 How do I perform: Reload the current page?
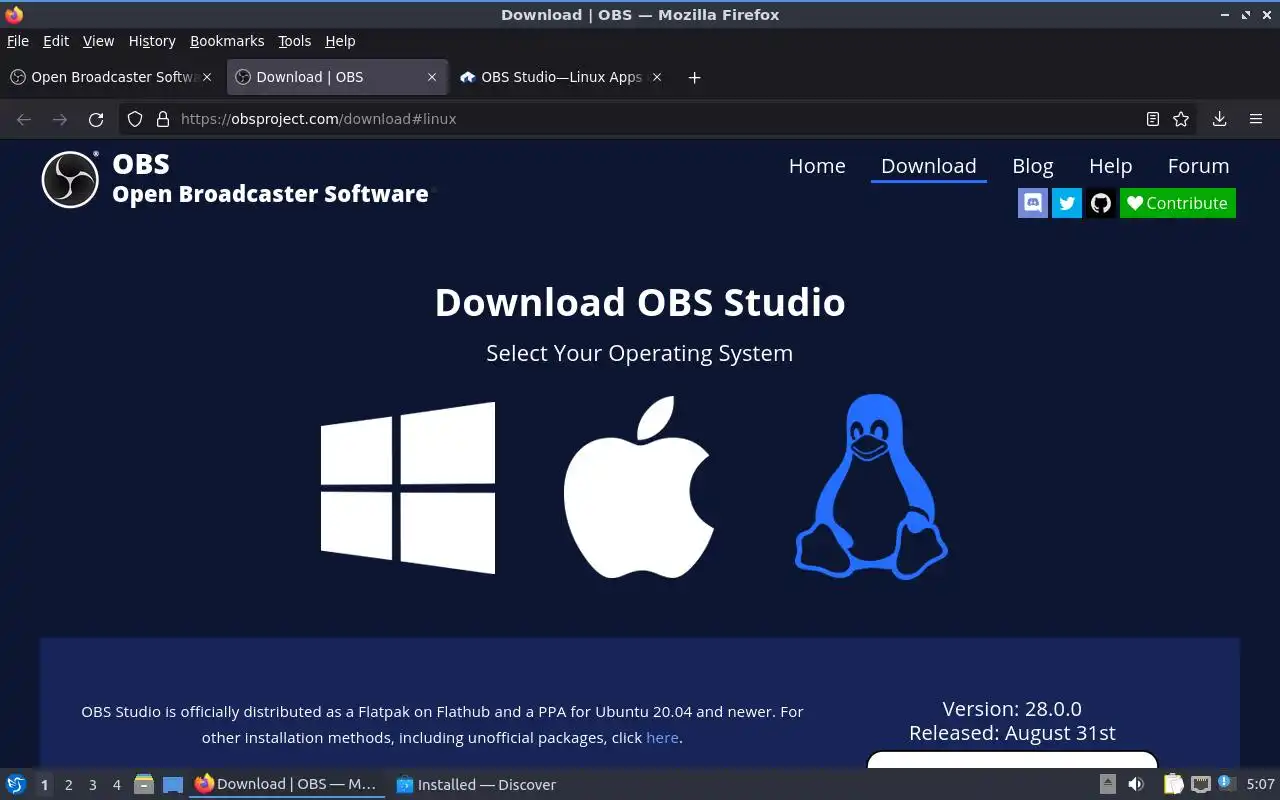[96, 119]
